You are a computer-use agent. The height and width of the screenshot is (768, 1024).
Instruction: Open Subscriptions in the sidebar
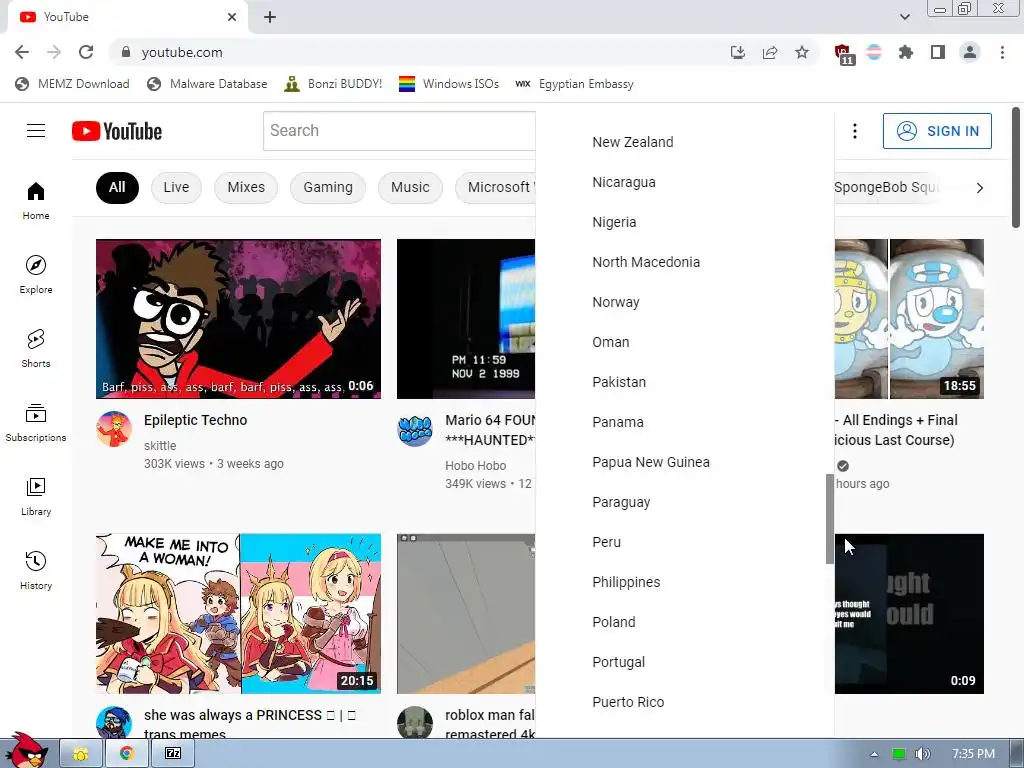click(36, 423)
